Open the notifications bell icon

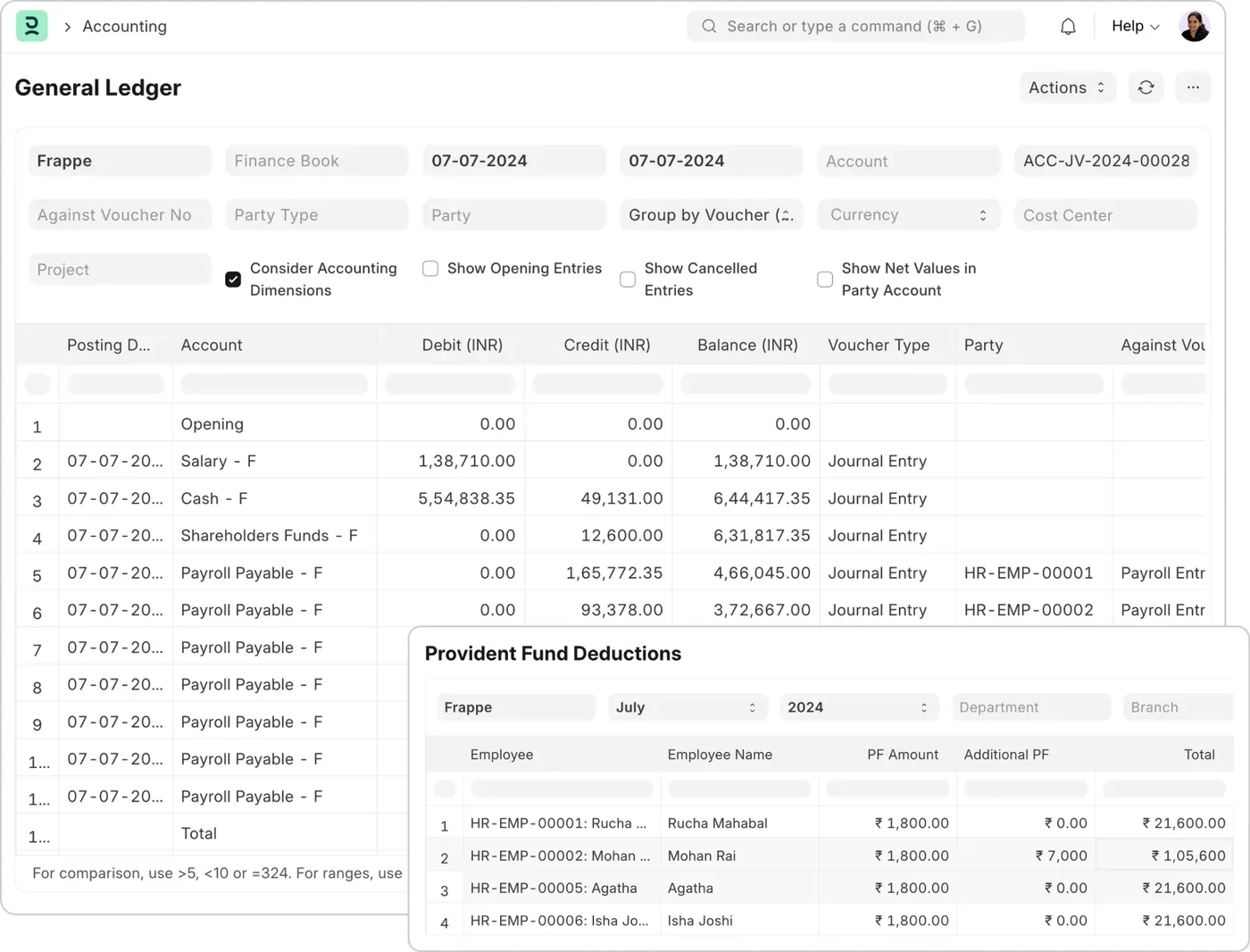pyautogui.click(x=1068, y=27)
